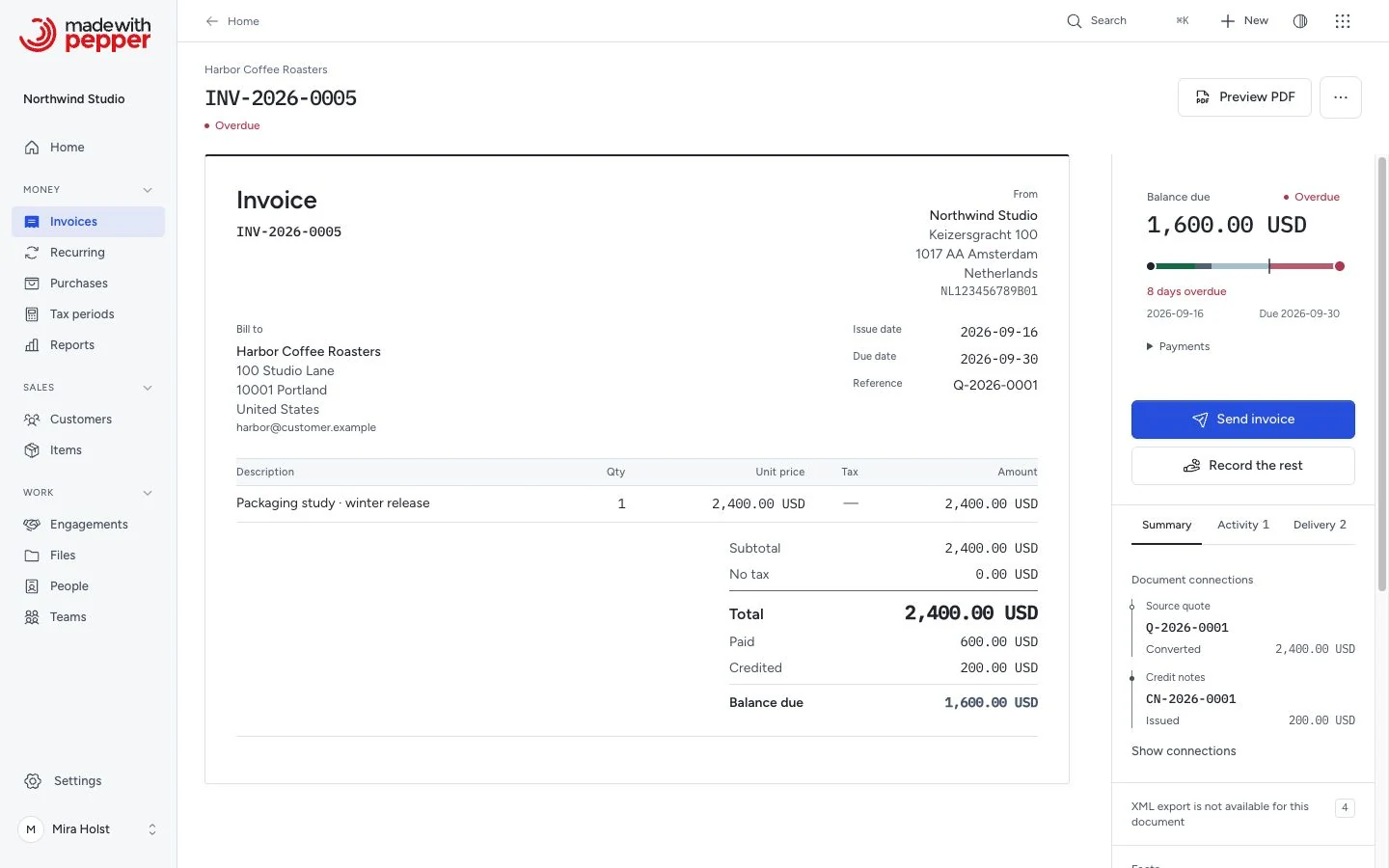Collapse the SALES sidebar group
Viewport: 1389px width, 868px height.
point(148,388)
